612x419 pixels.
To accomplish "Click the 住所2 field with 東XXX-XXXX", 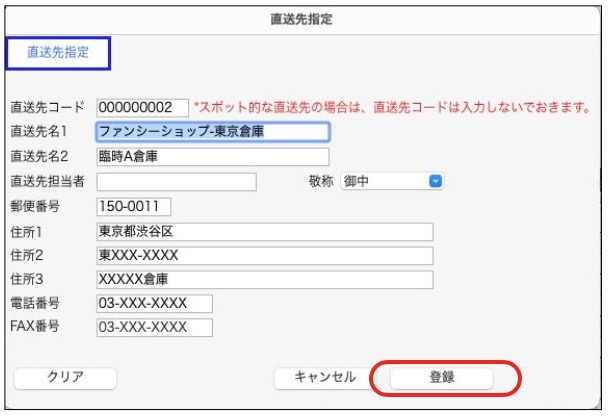I will pyautogui.click(x=264, y=255).
